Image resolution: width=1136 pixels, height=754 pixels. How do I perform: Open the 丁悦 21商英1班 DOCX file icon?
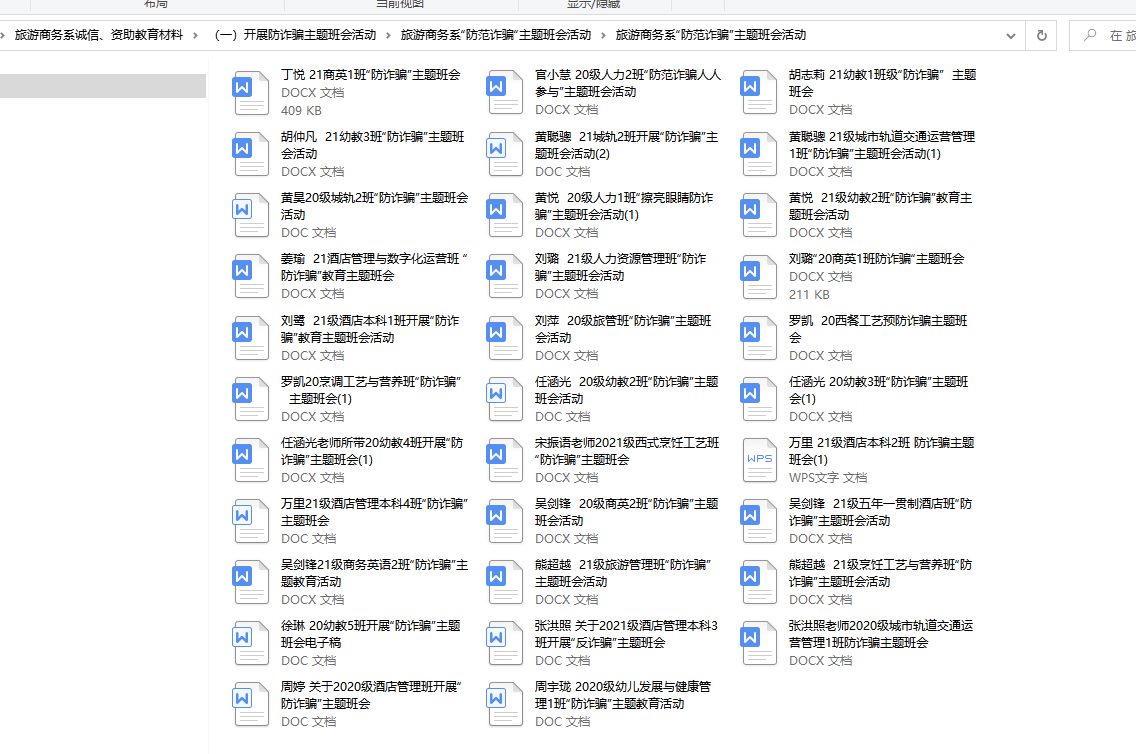(251, 92)
